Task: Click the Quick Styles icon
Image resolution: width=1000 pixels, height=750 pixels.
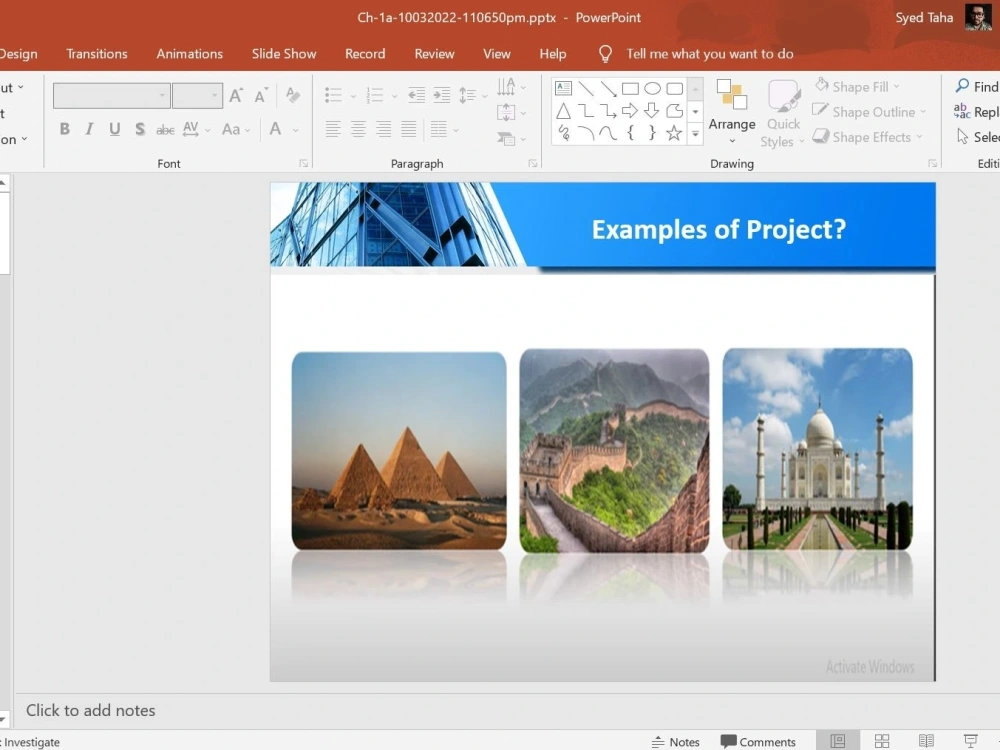Action: pyautogui.click(x=783, y=110)
